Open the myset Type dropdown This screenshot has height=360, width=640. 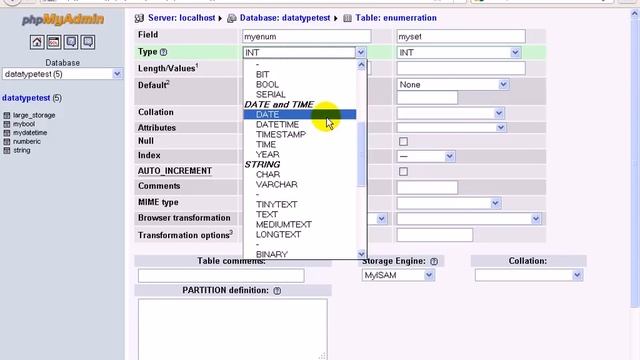click(x=459, y=52)
